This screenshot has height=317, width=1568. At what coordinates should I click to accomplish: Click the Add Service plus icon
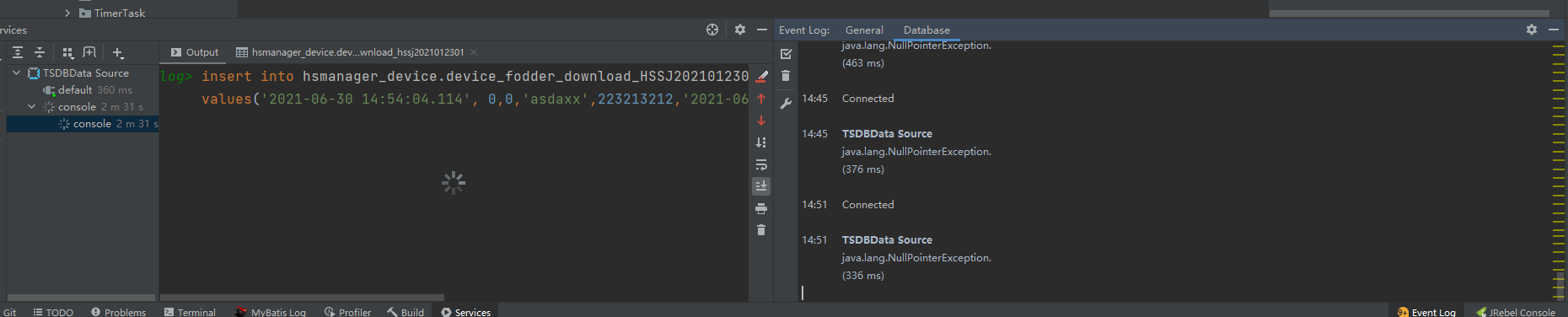coord(118,52)
